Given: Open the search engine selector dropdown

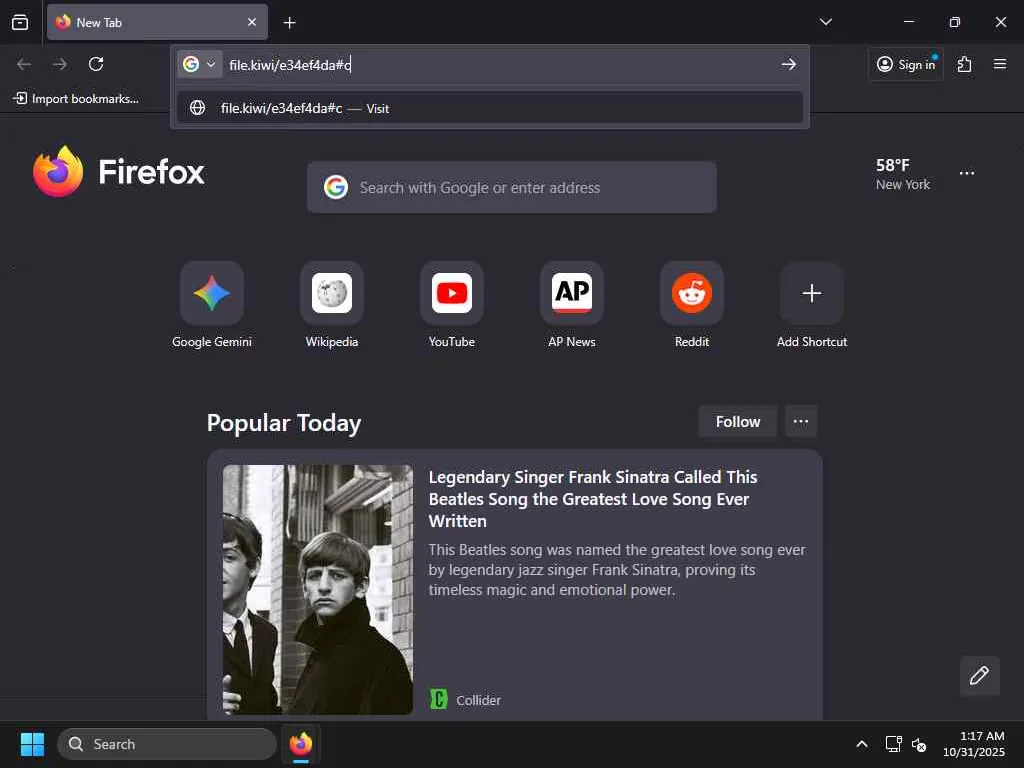Looking at the screenshot, I should [x=199, y=64].
